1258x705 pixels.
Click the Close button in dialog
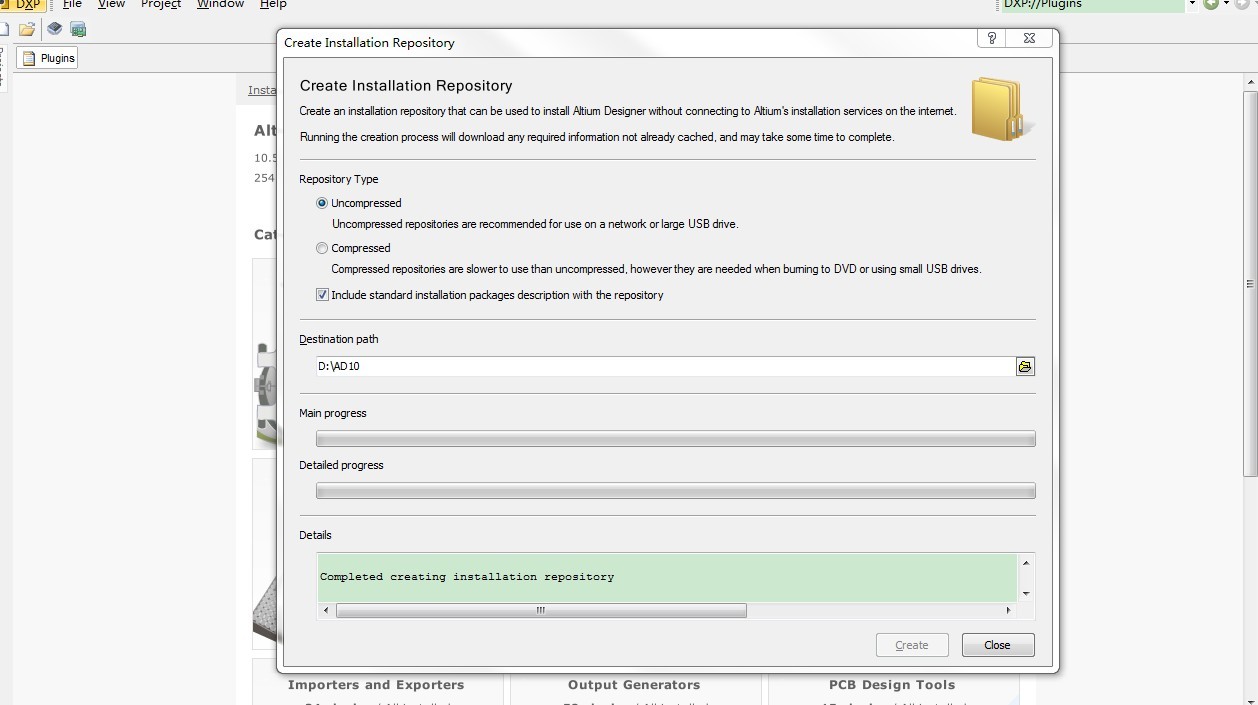[998, 645]
